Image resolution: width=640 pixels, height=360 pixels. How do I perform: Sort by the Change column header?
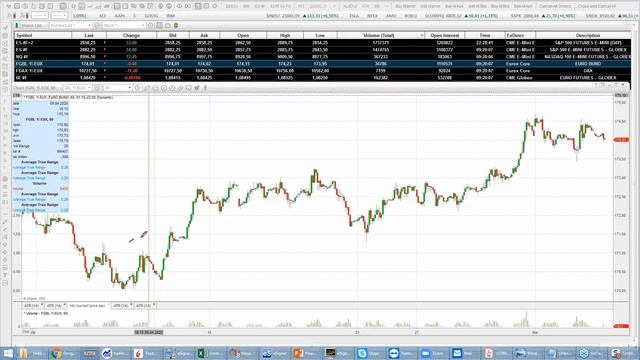(x=131, y=36)
